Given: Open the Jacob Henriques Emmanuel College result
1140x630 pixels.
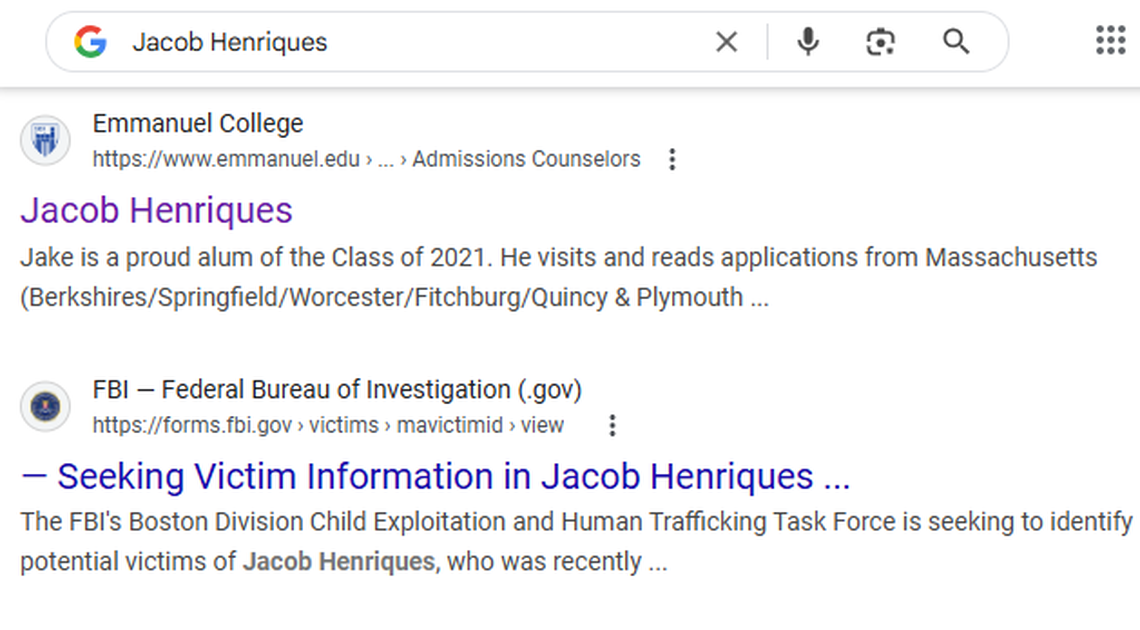Looking at the screenshot, I should click(x=155, y=210).
